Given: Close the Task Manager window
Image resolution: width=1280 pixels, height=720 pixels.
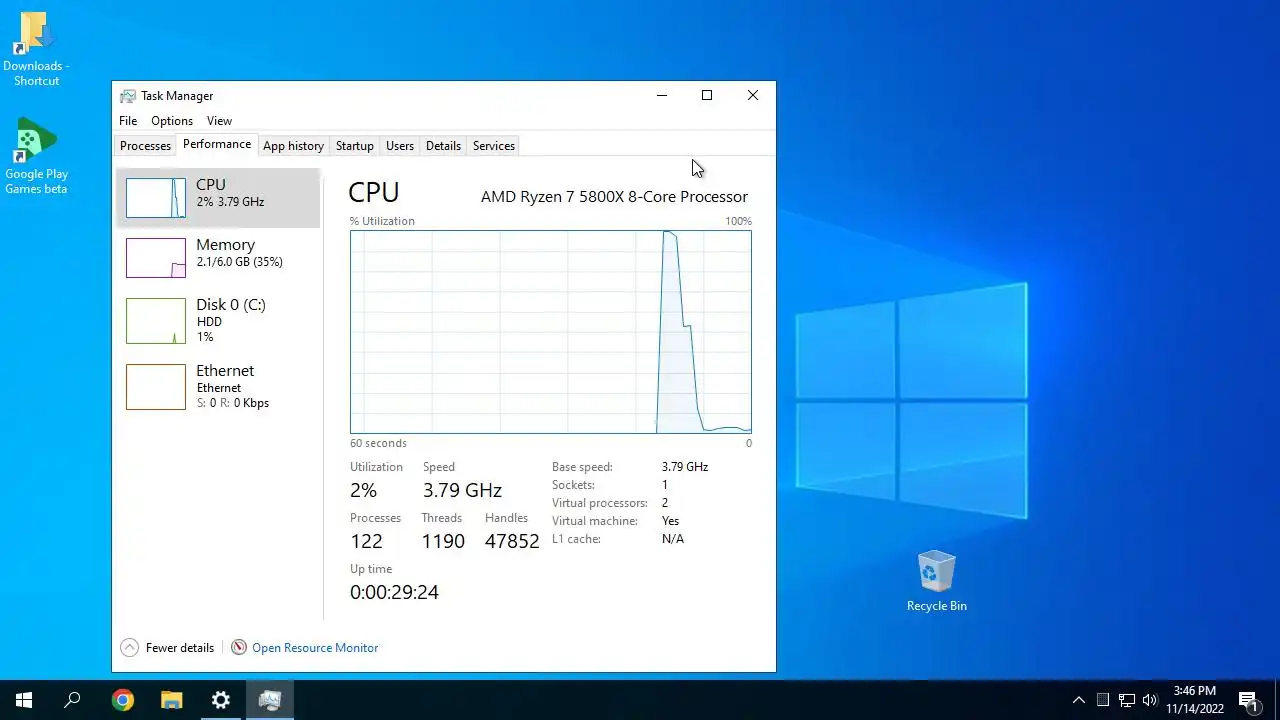Looking at the screenshot, I should pos(753,95).
